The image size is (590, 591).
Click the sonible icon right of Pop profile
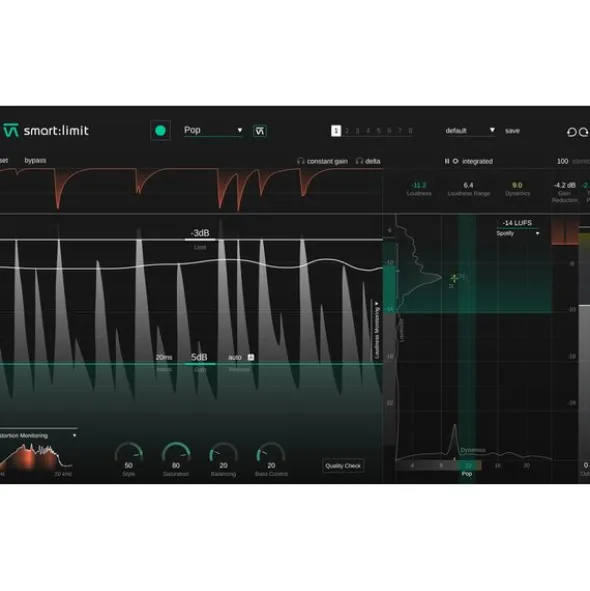coord(259,131)
